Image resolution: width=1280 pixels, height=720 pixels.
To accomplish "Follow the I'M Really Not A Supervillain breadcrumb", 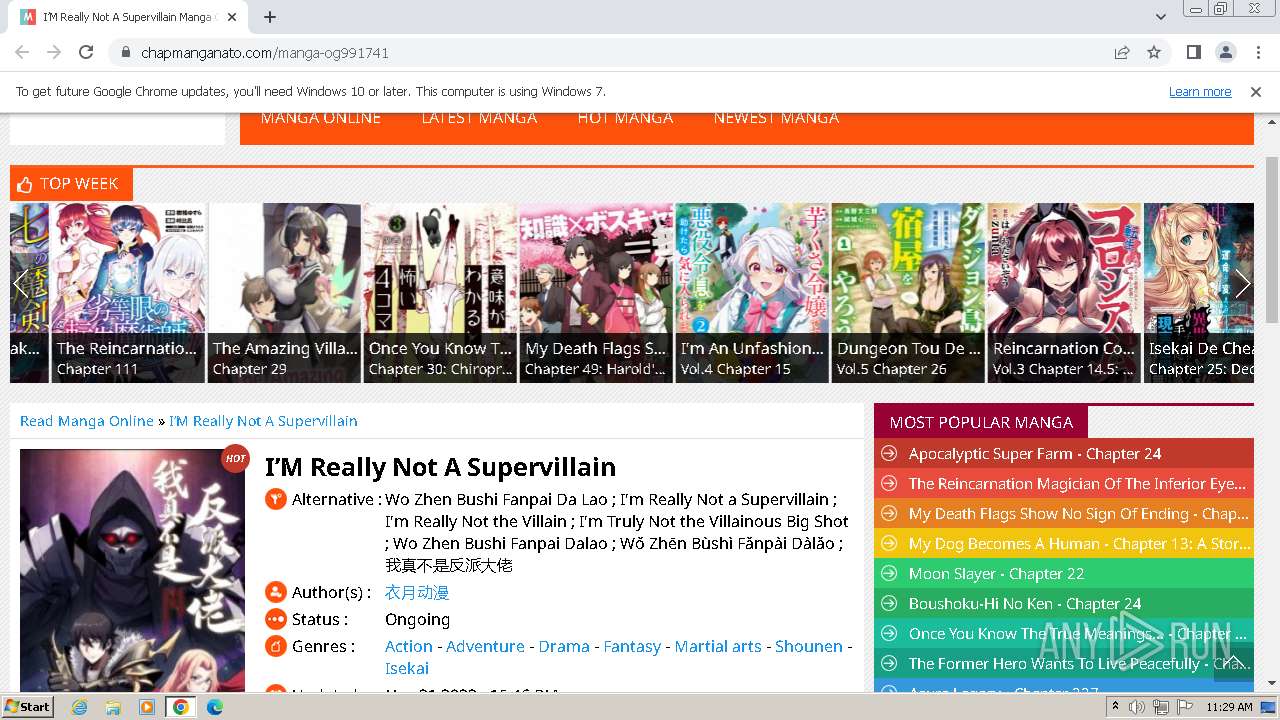I will tap(263, 421).
